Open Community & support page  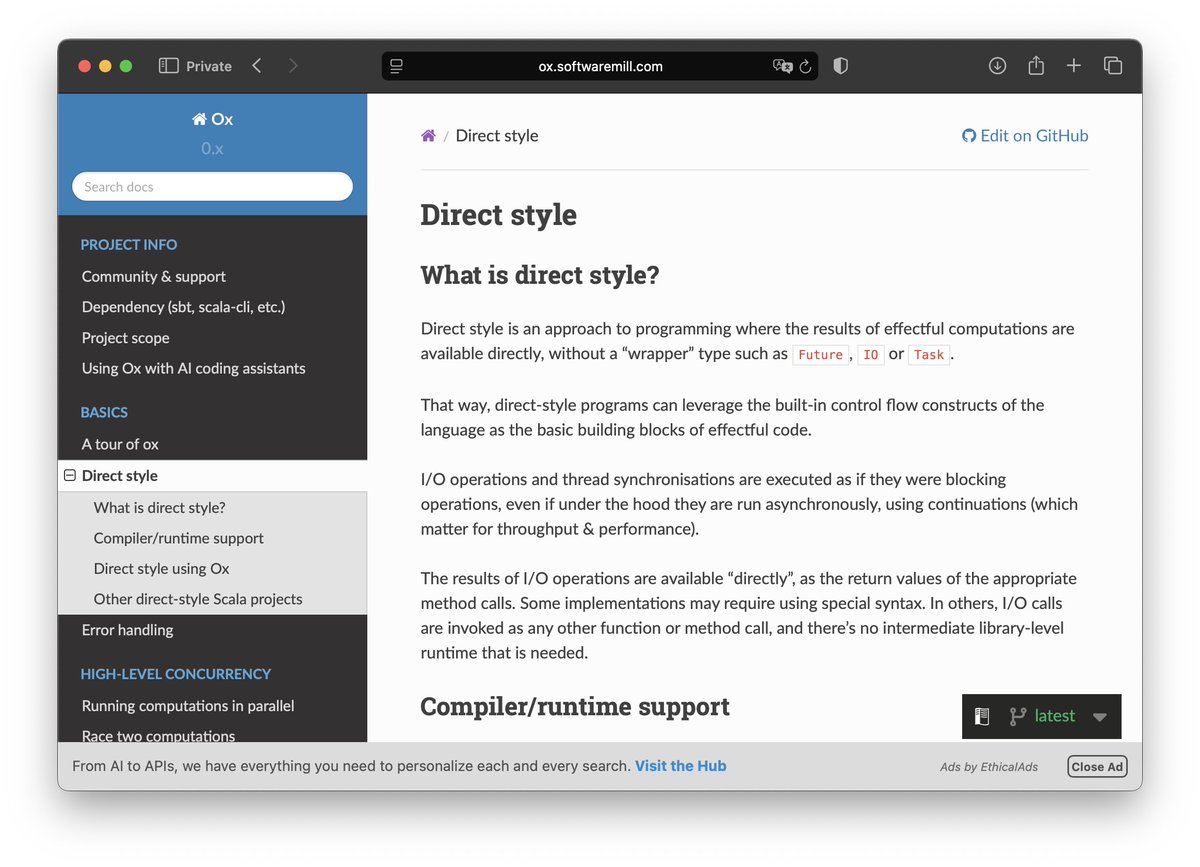pos(154,276)
